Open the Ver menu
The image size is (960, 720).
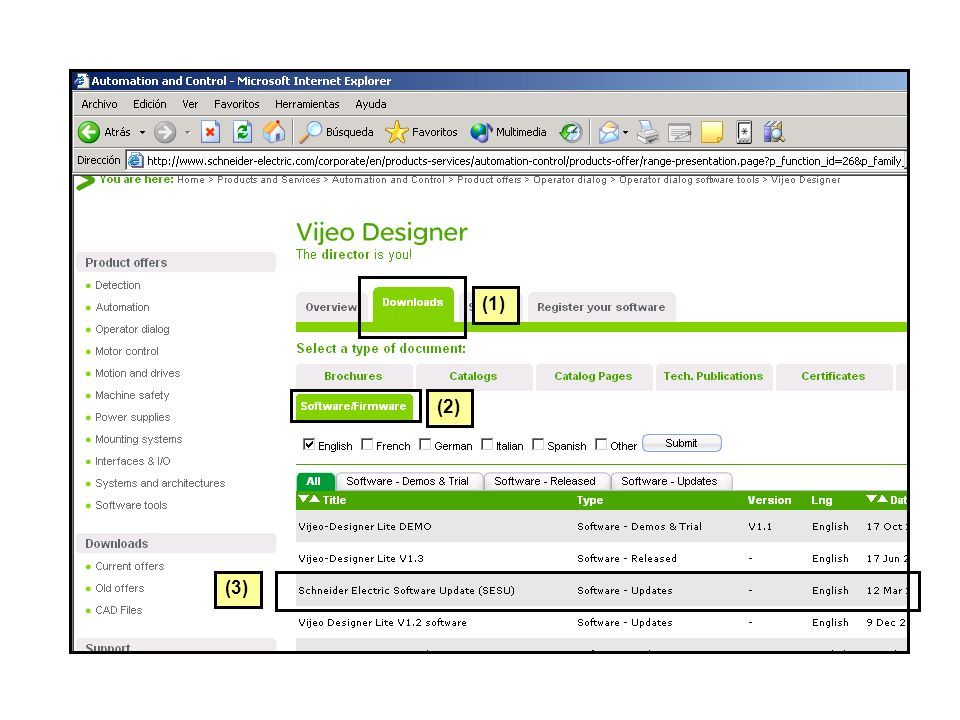(x=190, y=104)
